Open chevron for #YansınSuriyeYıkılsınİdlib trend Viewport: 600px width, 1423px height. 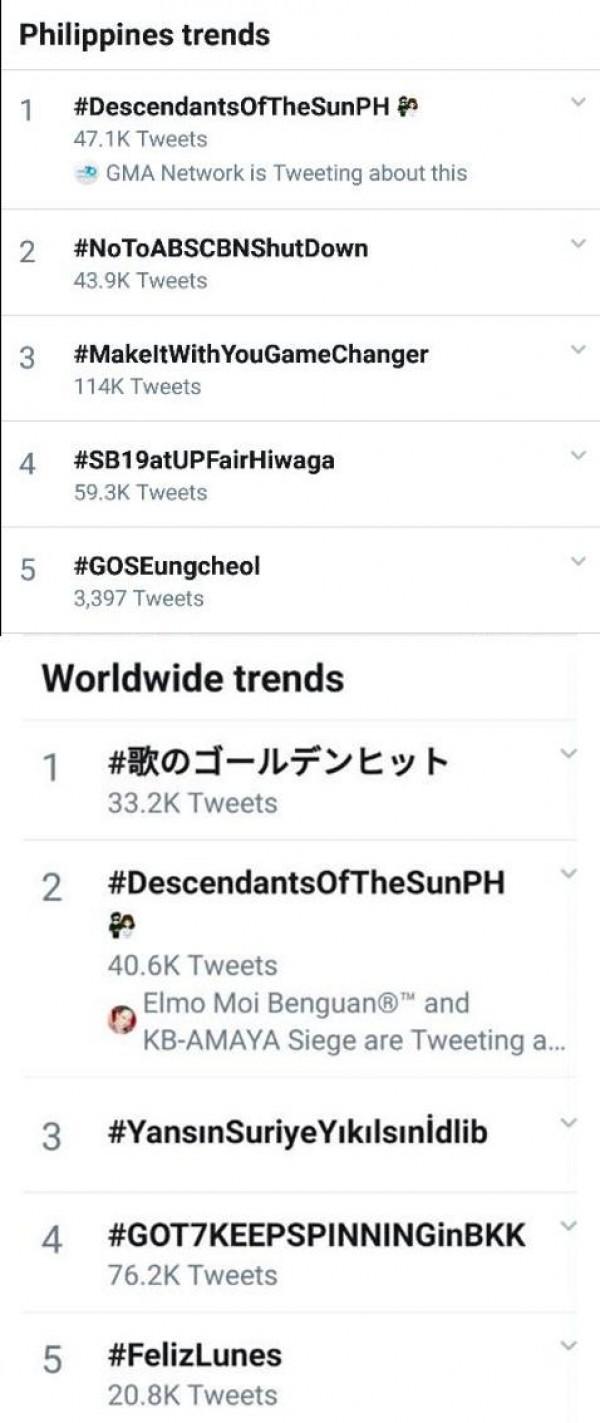568,1123
